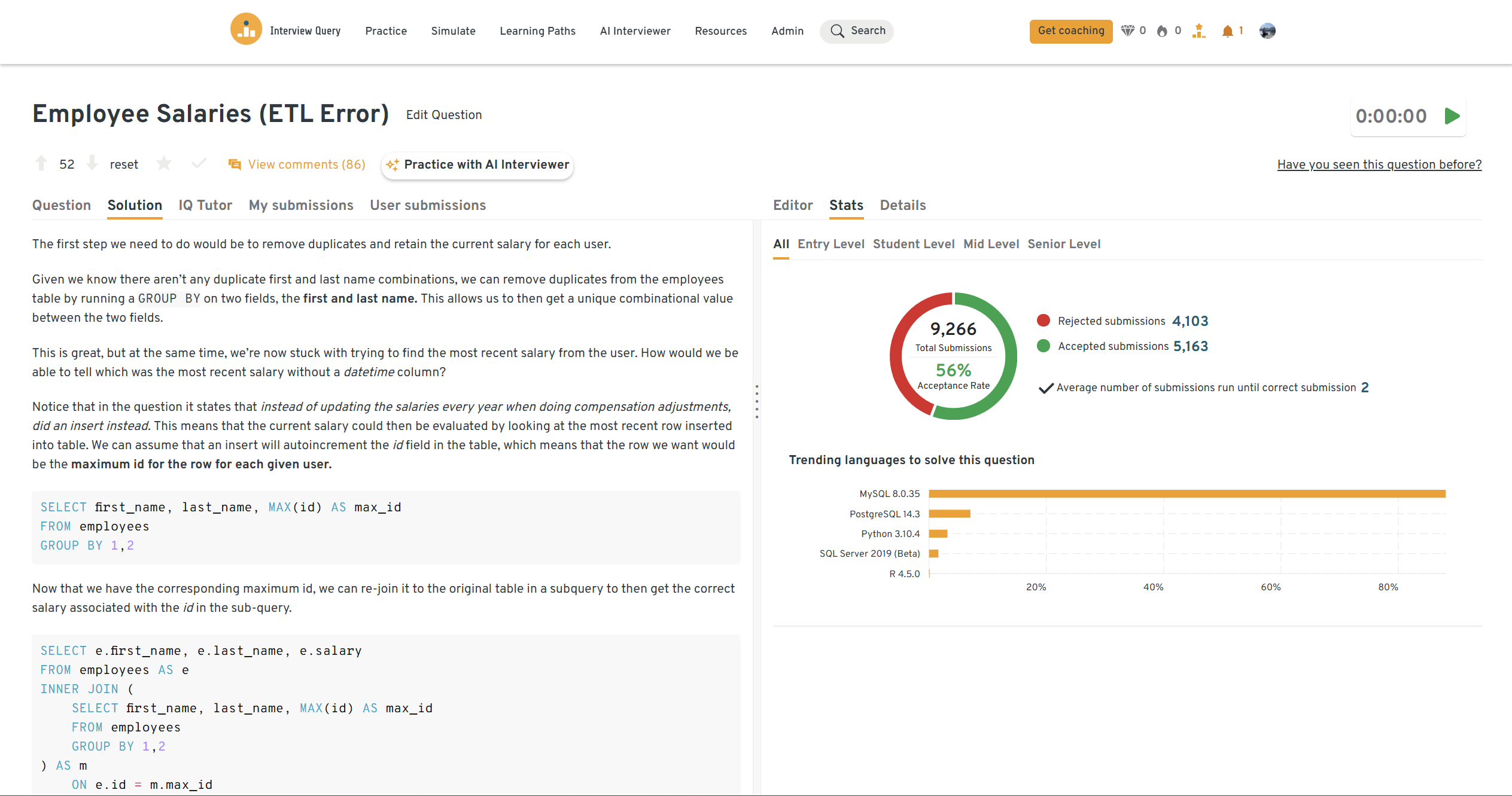Open the leaderboard podium icon
Viewport: 1512px width, 796px height.
pos(1198,31)
